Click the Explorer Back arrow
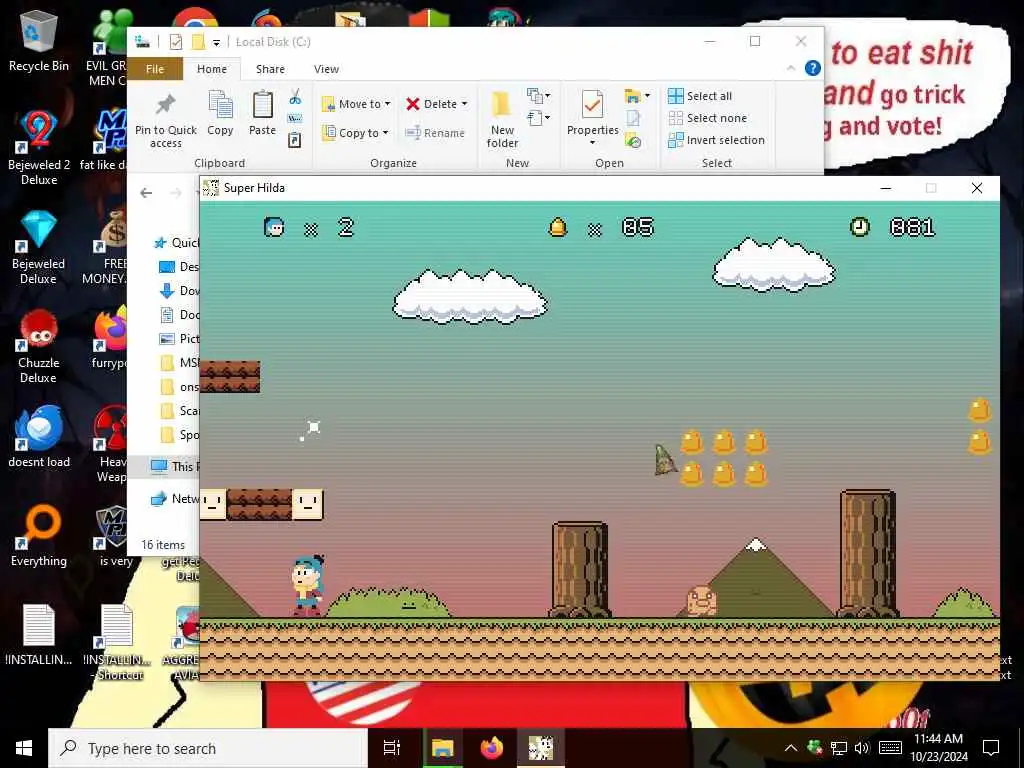Image resolution: width=1024 pixels, height=768 pixels. click(x=146, y=193)
